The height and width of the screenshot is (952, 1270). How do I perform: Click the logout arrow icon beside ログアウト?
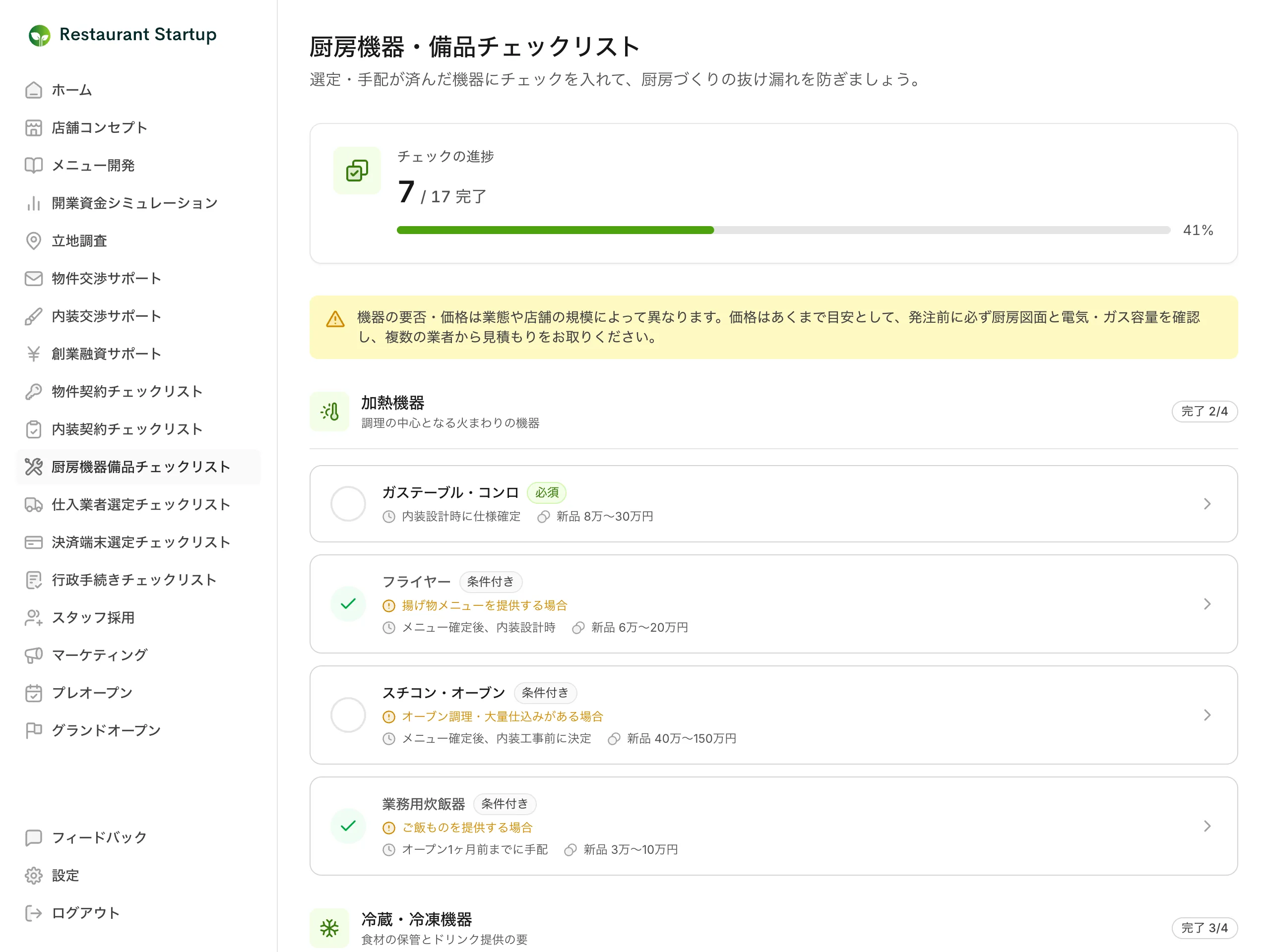pos(34,913)
